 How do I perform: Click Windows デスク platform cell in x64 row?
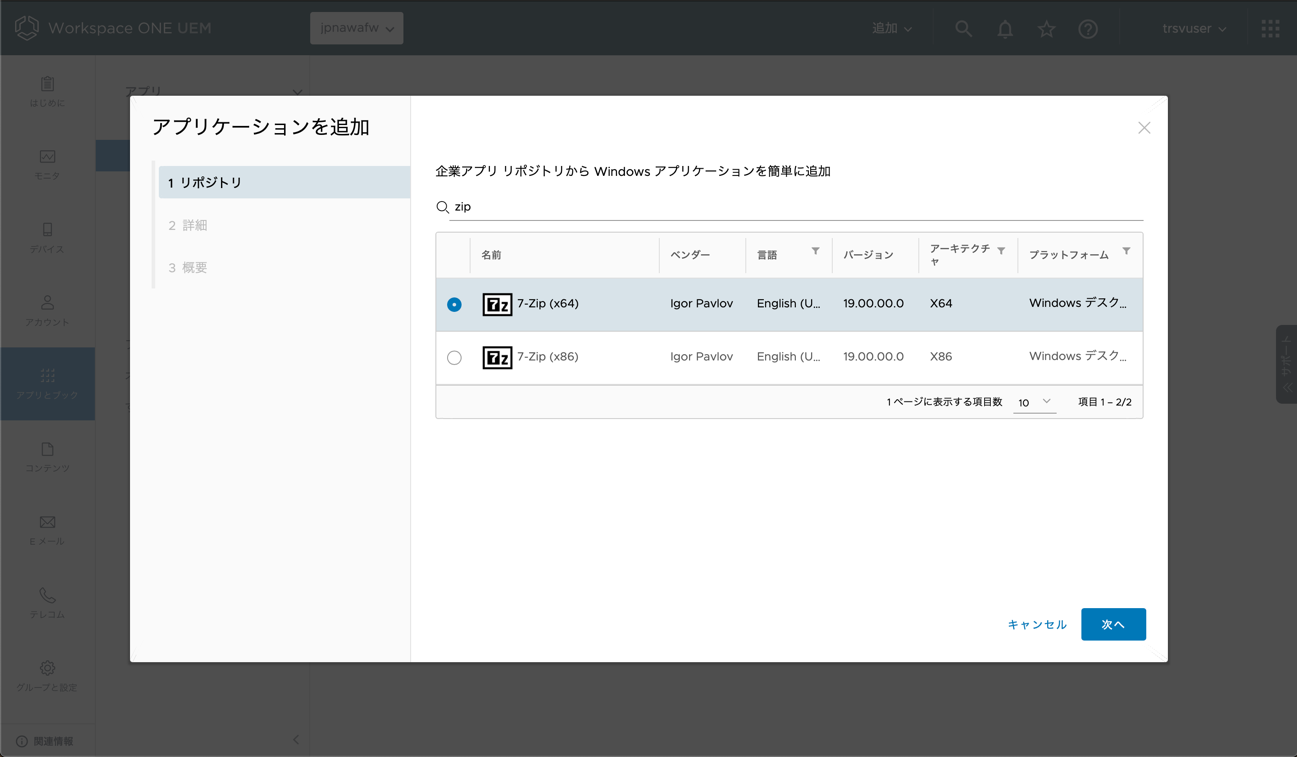(1078, 304)
